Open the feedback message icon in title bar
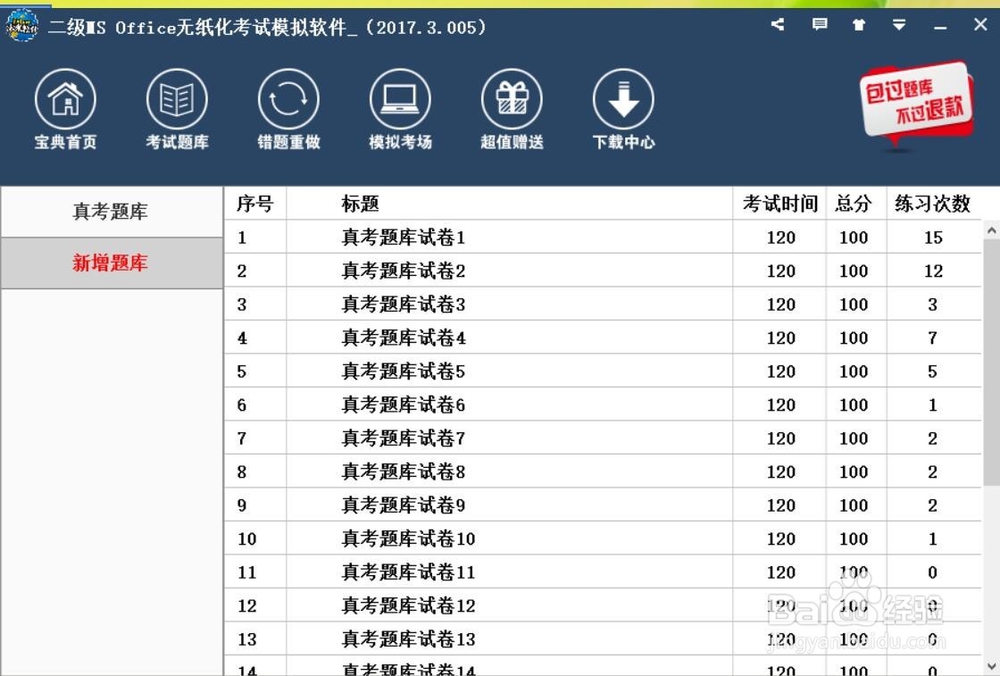 click(x=819, y=25)
